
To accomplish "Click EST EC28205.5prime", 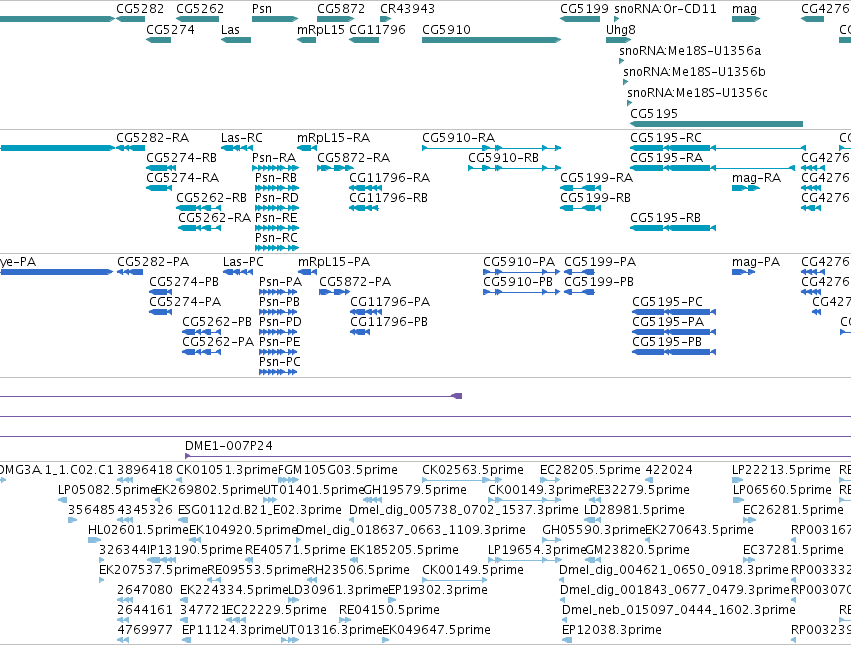I will tap(550, 480).
